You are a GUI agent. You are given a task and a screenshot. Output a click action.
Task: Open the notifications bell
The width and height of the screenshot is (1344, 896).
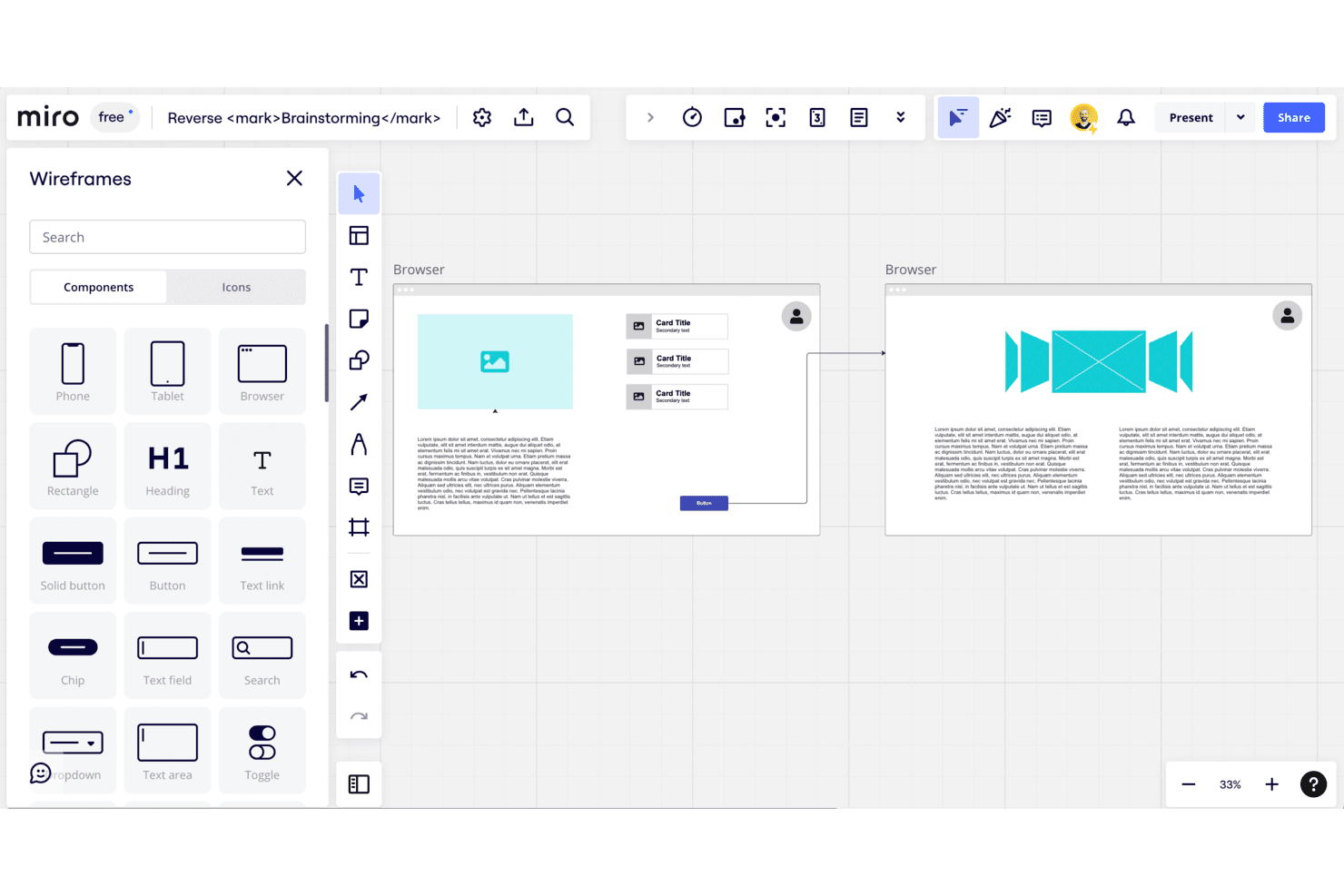[x=1126, y=117]
